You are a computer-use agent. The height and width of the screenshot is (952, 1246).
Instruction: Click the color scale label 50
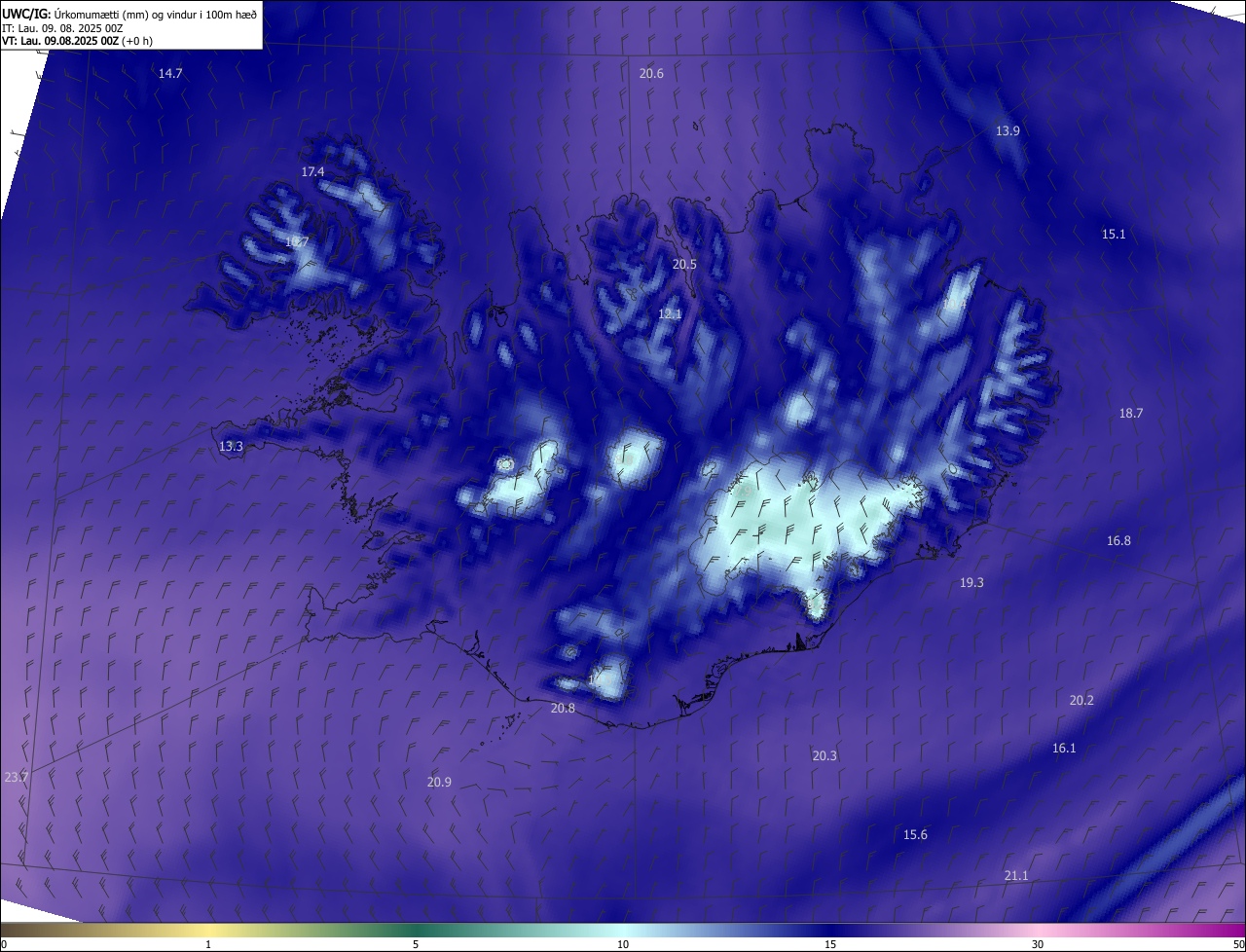[1238, 944]
